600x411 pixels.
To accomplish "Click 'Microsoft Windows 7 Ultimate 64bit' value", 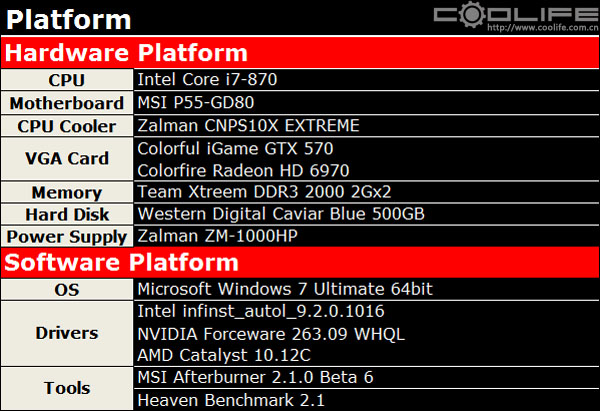I will click(285, 289).
